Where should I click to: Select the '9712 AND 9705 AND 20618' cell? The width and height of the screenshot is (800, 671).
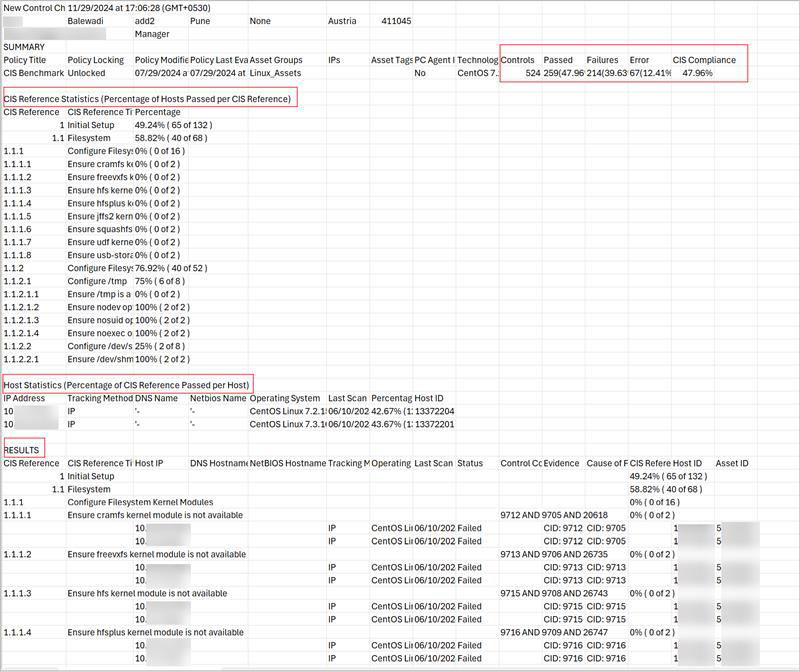point(554,515)
